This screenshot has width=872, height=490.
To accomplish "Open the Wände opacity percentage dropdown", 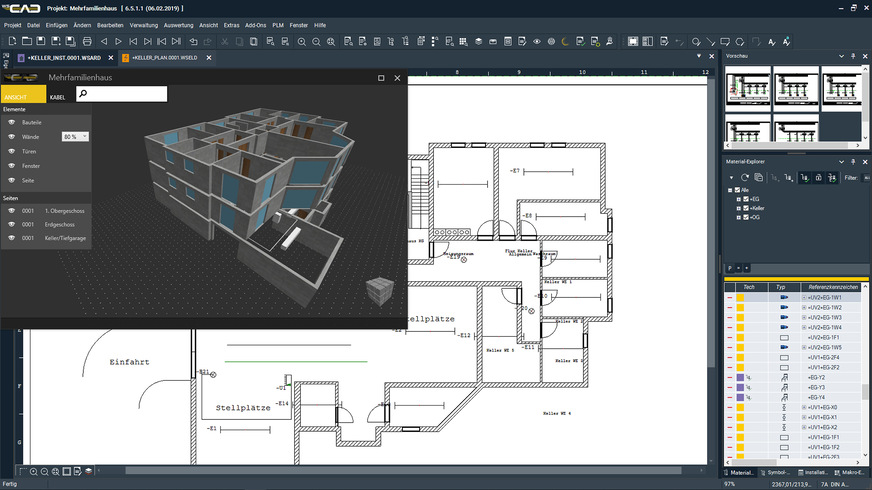I will click(84, 136).
